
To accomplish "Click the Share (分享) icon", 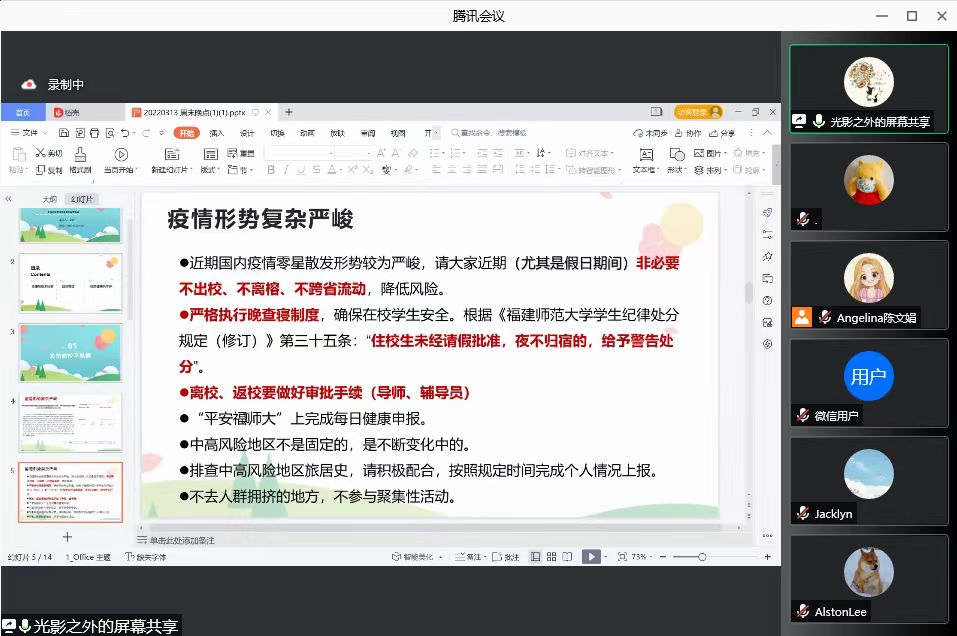I will (722, 133).
